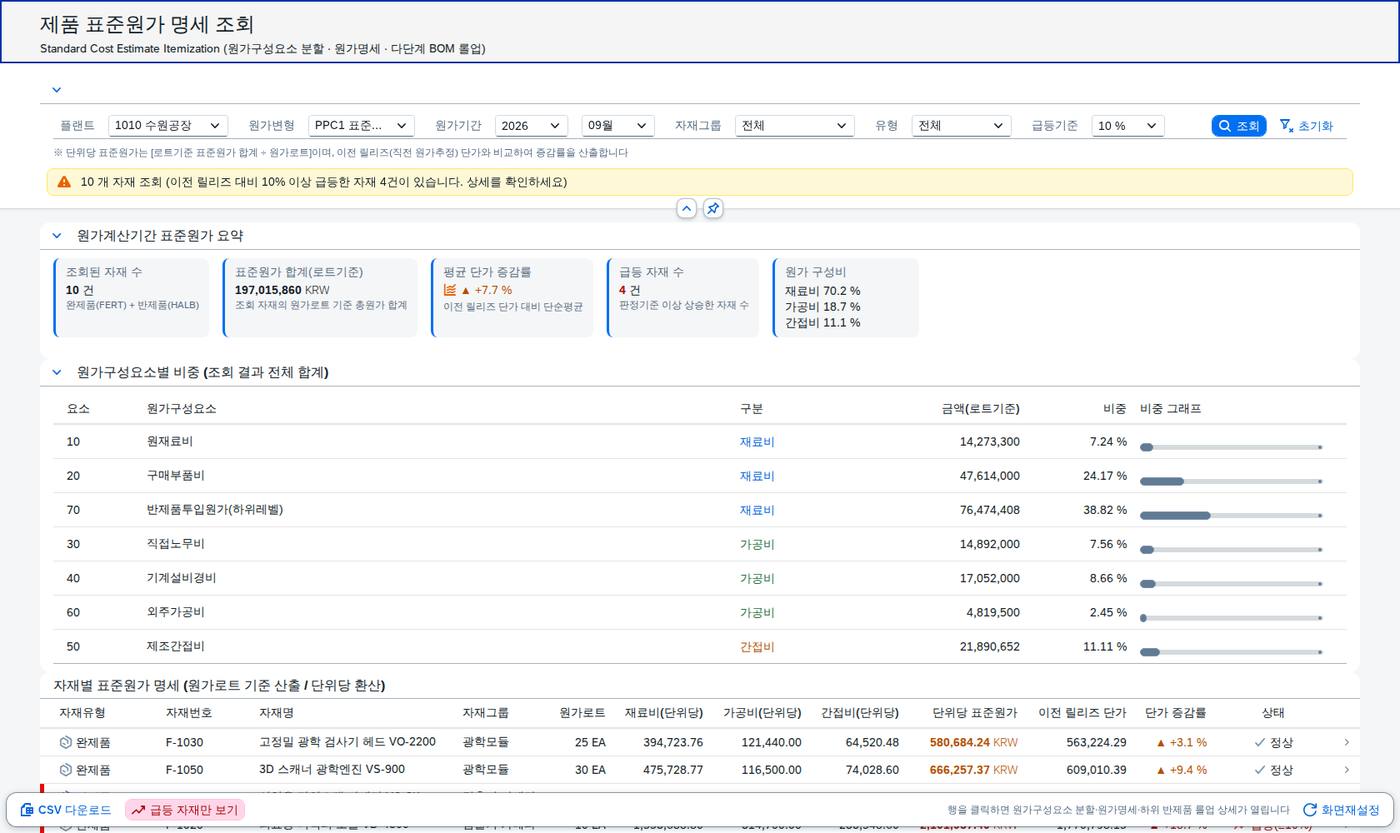Open the 원가변형 dropdown PPC1
The width and height of the screenshot is (1400, 833).
click(x=361, y=126)
